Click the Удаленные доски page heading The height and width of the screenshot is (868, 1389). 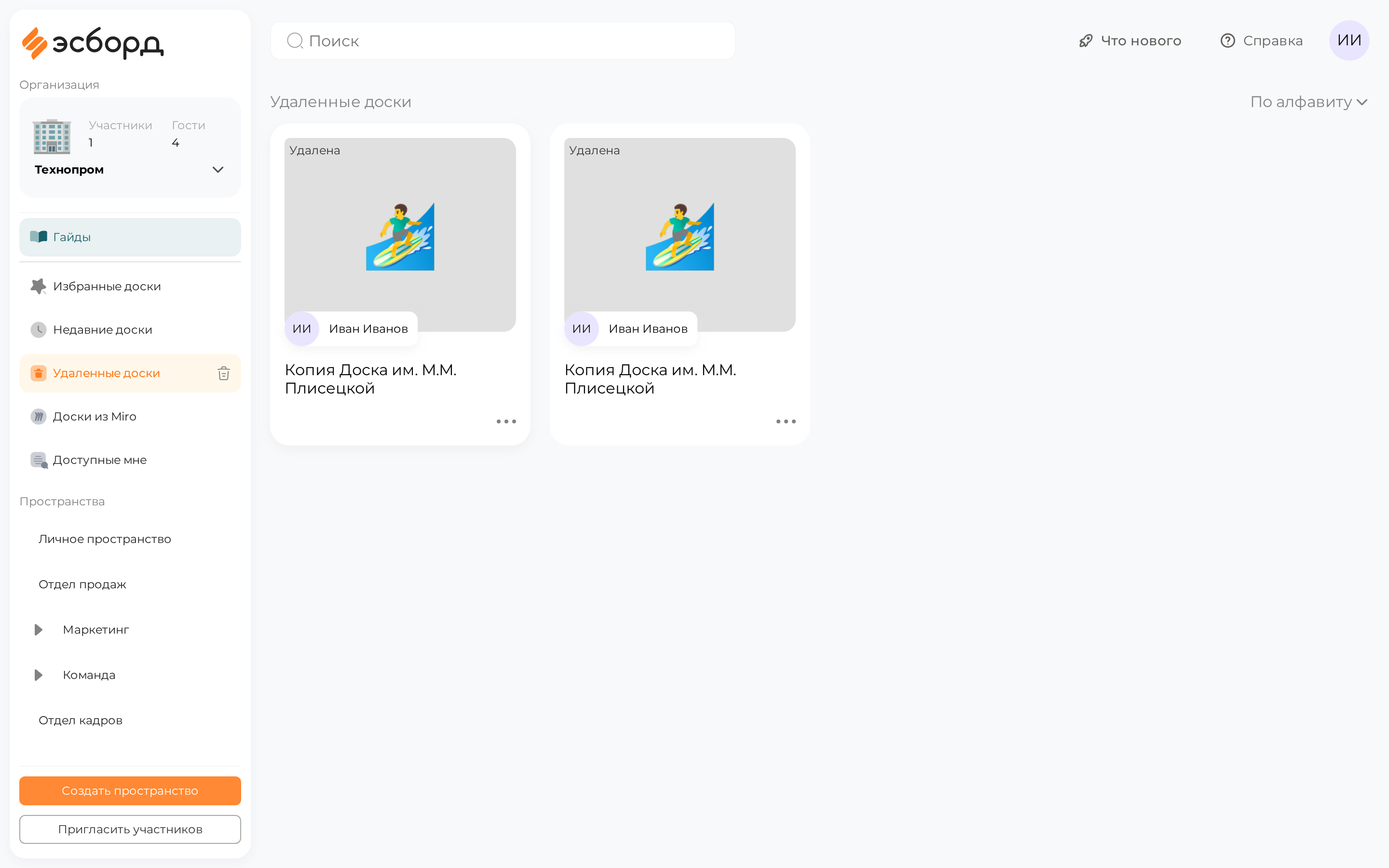pyautogui.click(x=341, y=102)
